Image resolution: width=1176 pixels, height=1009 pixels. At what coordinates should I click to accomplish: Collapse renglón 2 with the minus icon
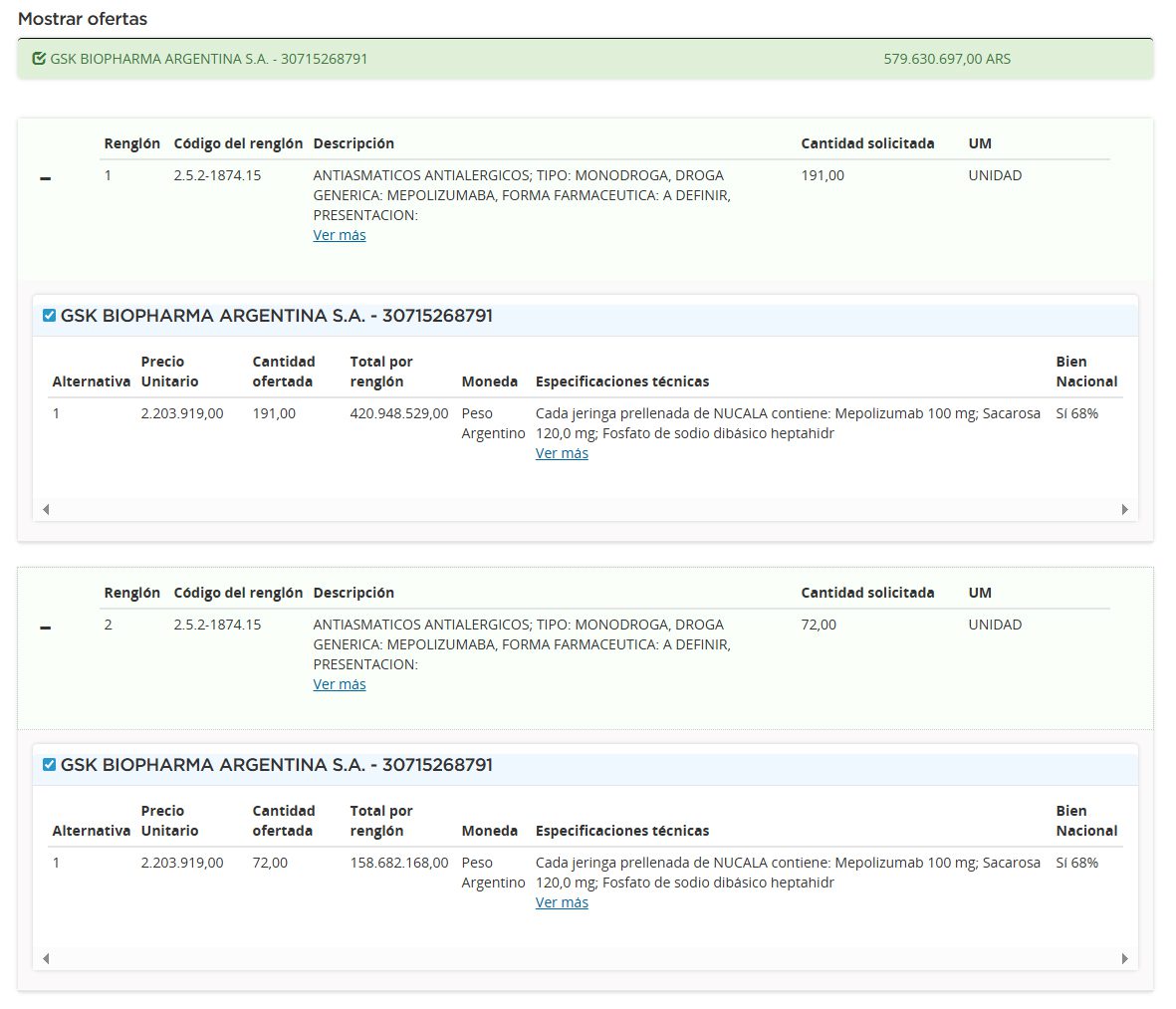click(x=45, y=628)
